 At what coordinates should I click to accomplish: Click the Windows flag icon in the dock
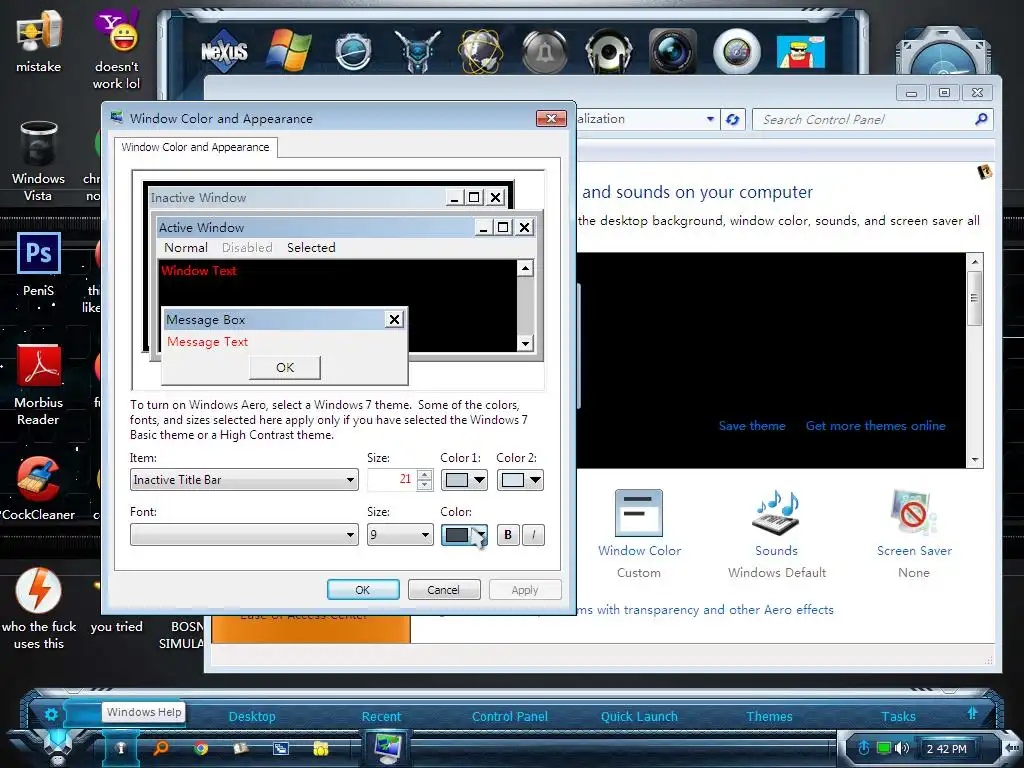(288, 50)
